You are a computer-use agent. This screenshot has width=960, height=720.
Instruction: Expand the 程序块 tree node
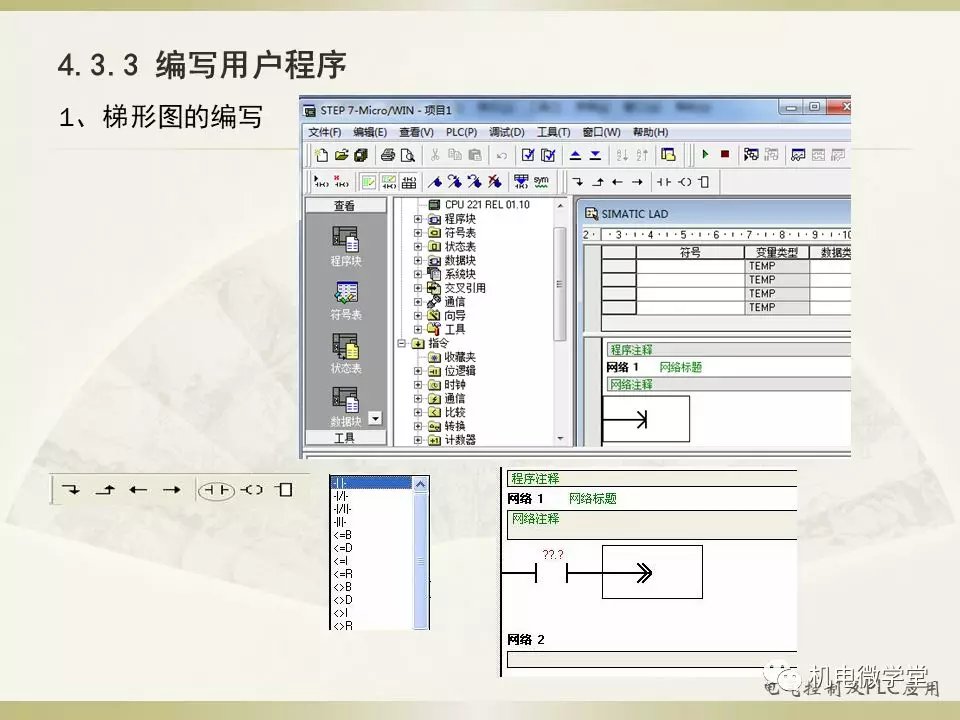click(x=418, y=219)
